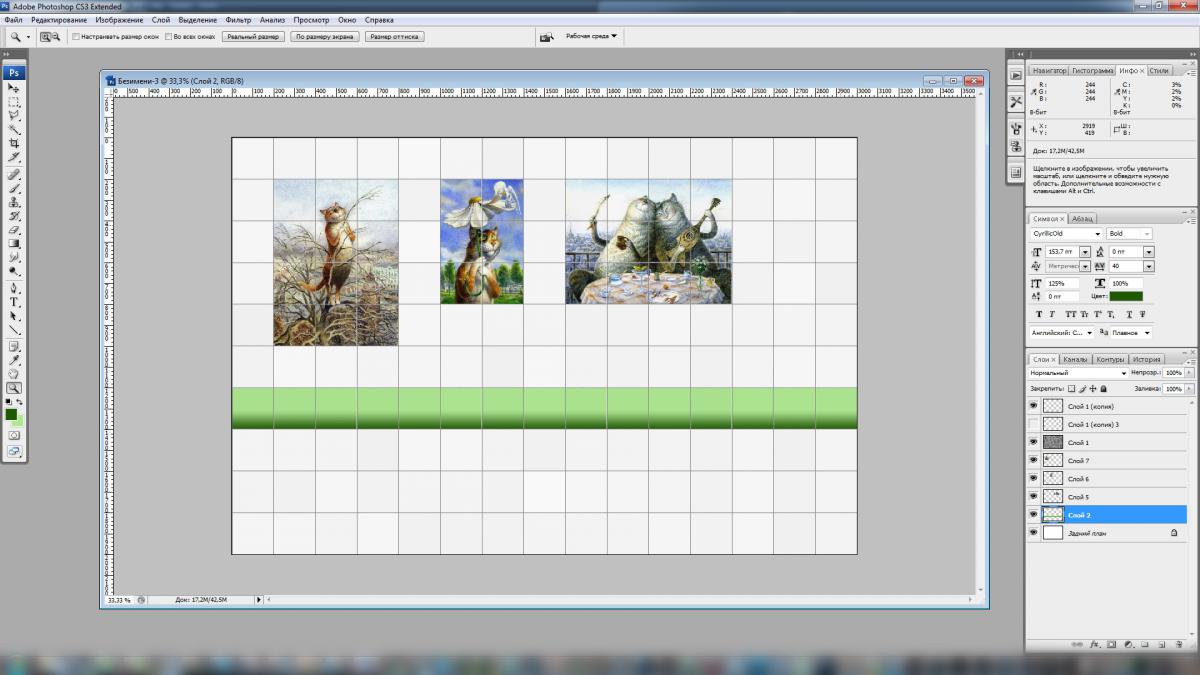Delete the current layer via trash icon
This screenshot has width=1200, height=675.
click(x=1179, y=645)
